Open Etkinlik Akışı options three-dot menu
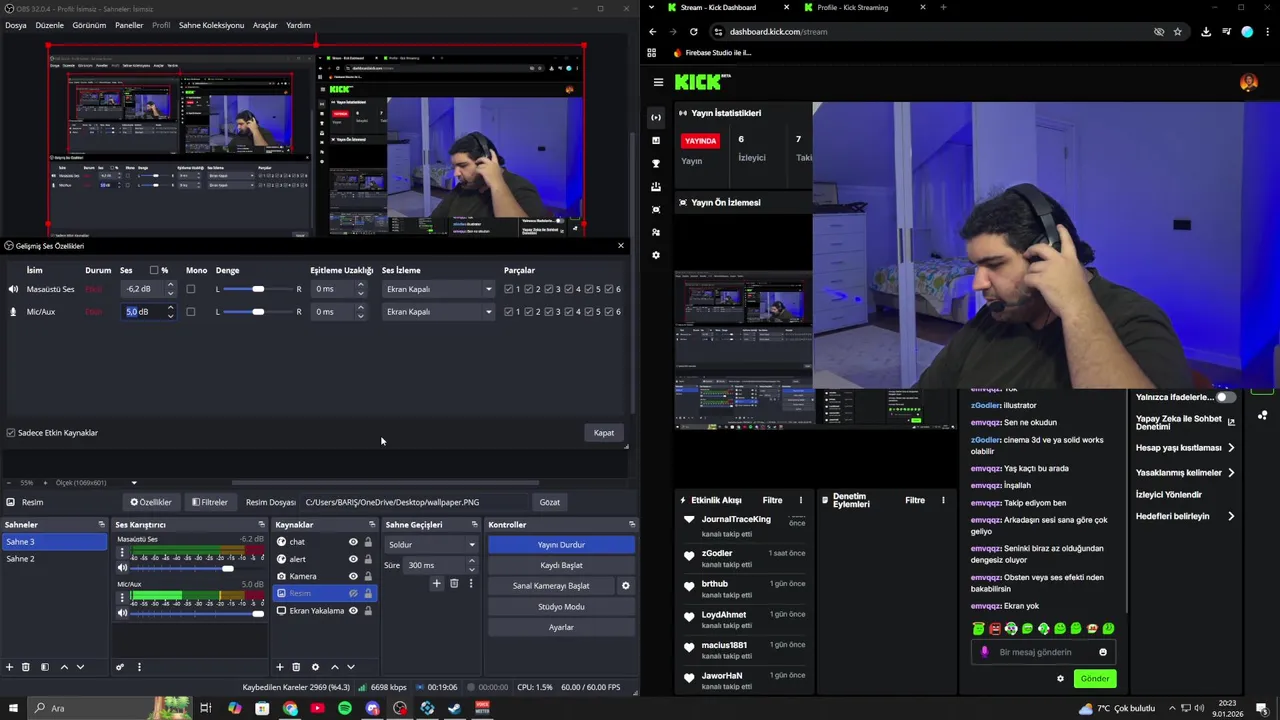This screenshot has width=1280, height=720. click(x=800, y=500)
